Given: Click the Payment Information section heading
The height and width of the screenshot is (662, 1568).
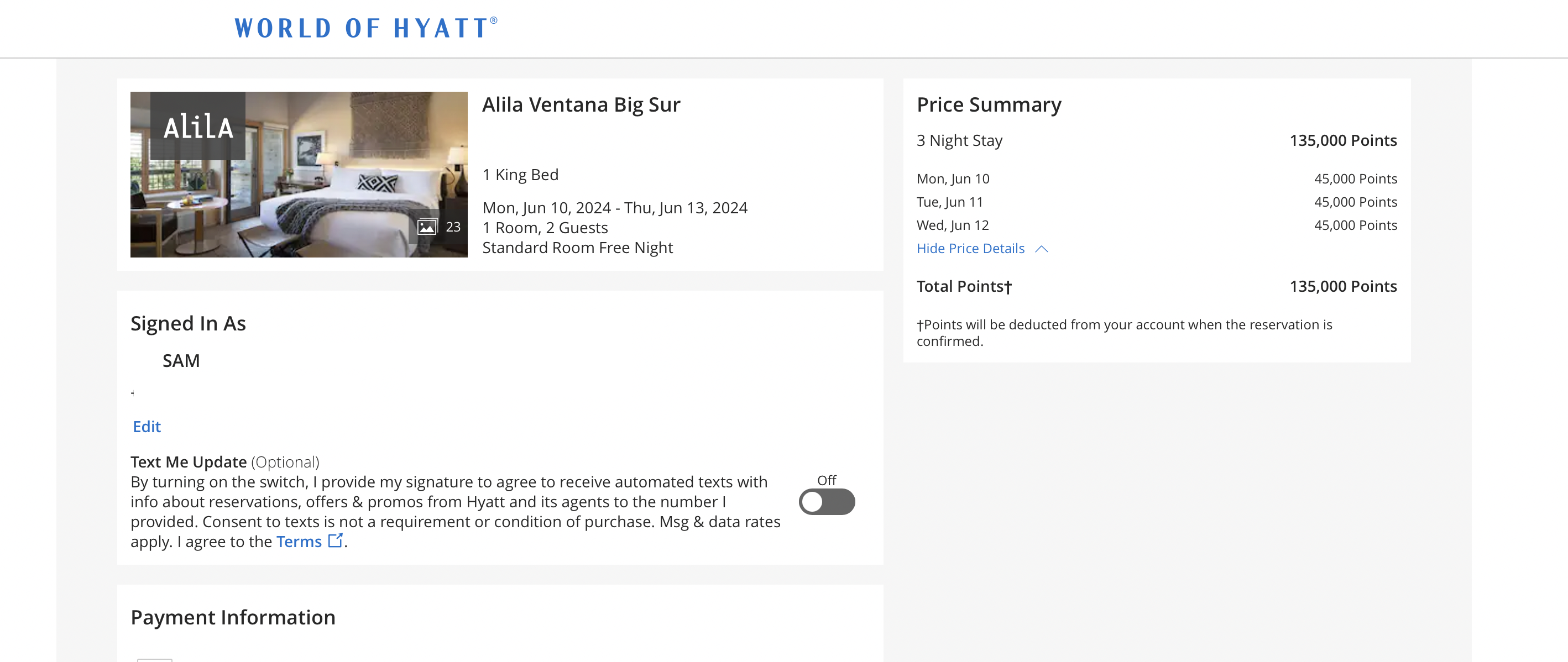Looking at the screenshot, I should pyautogui.click(x=233, y=618).
